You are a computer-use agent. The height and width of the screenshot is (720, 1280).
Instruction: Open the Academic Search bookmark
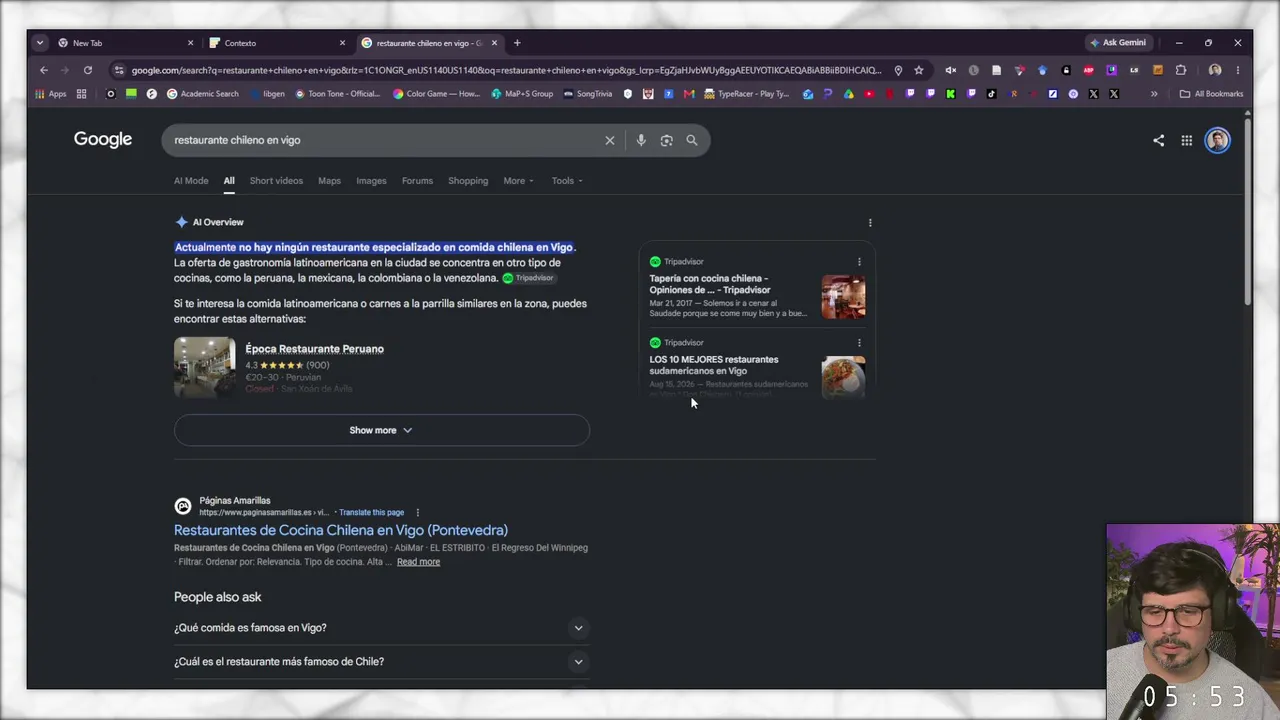point(203,94)
